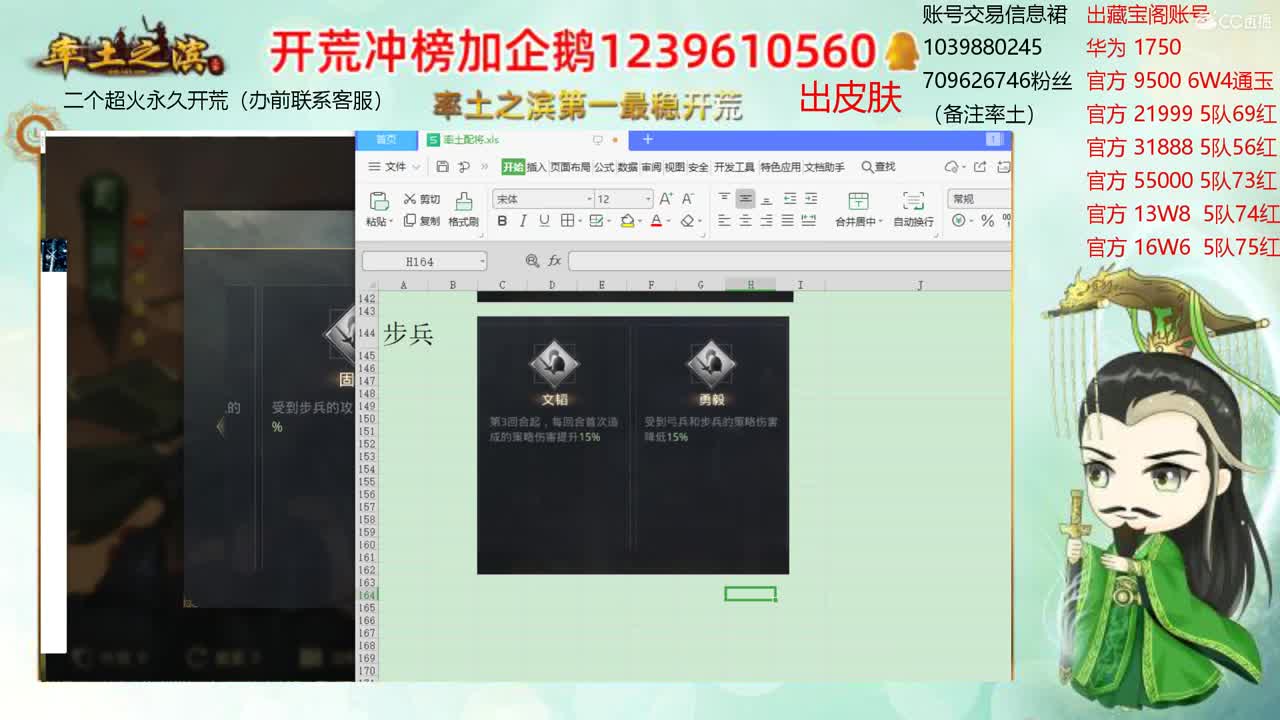The image size is (1280, 720).
Task: Align text to top of cell
Action: click(x=724, y=199)
